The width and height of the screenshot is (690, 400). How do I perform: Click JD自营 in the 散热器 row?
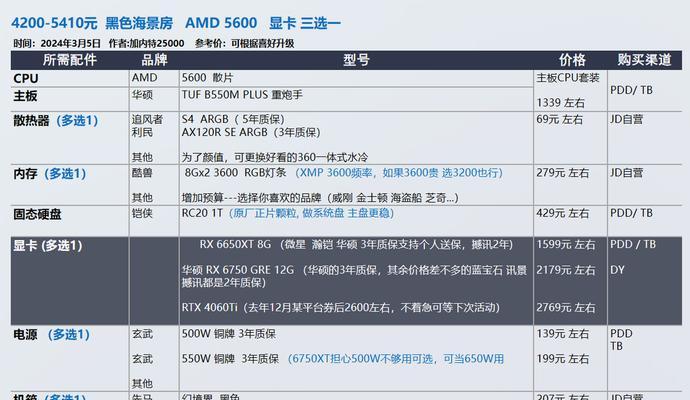click(x=627, y=120)
